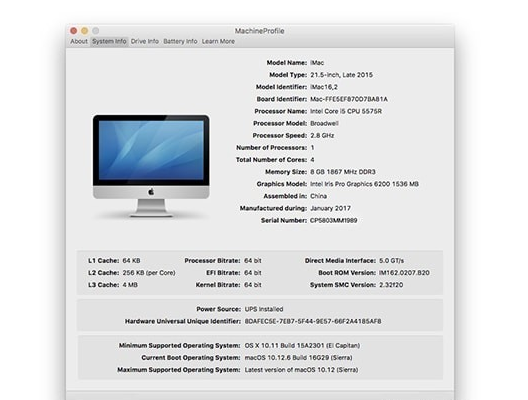Click the Kernel Bitrate 64 bit value
Screen dimensions: 528x400
click(x=253, y=285)
